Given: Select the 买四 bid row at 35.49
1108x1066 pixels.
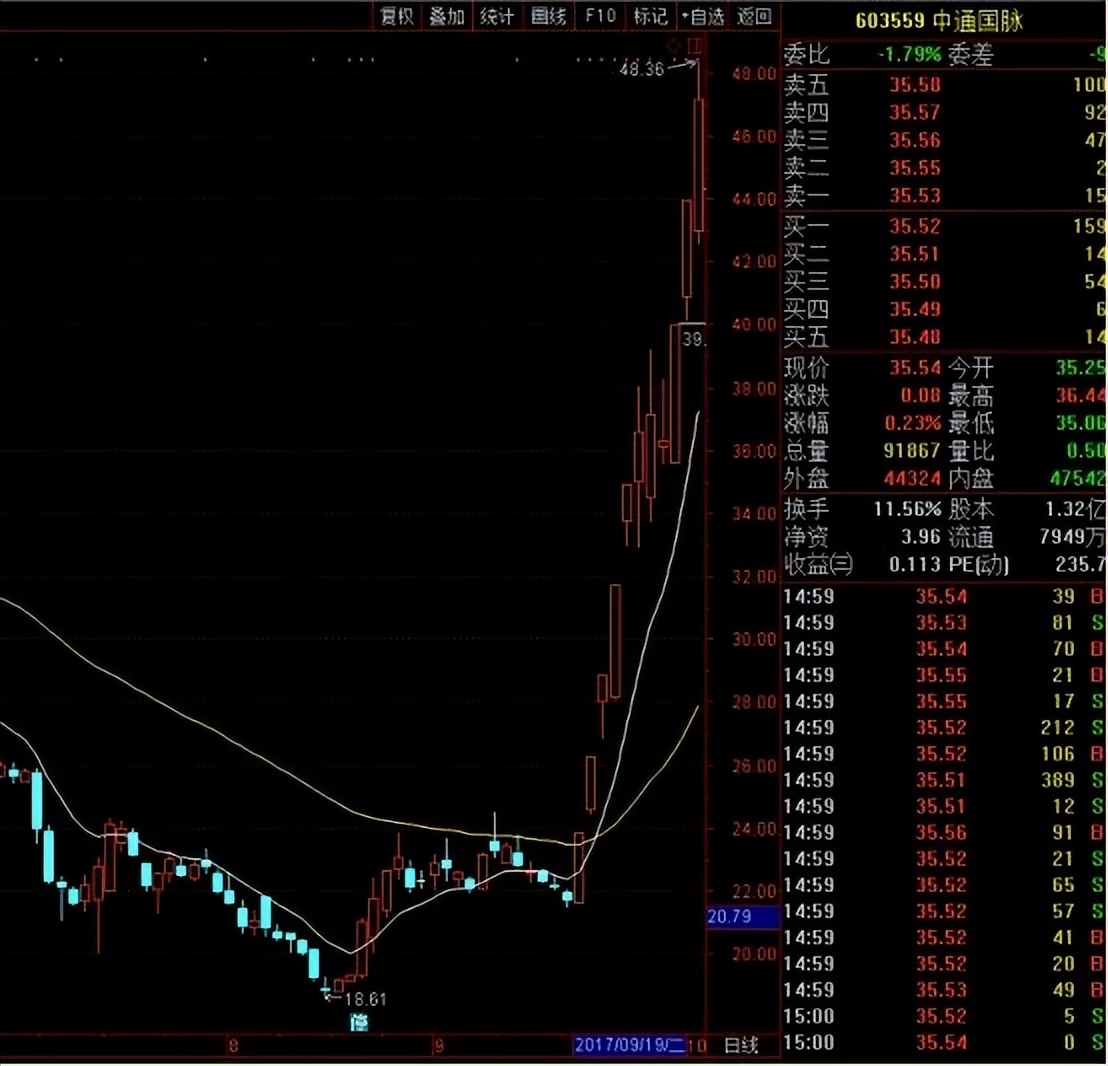Looking at the screenshot, I should (944, 309).
